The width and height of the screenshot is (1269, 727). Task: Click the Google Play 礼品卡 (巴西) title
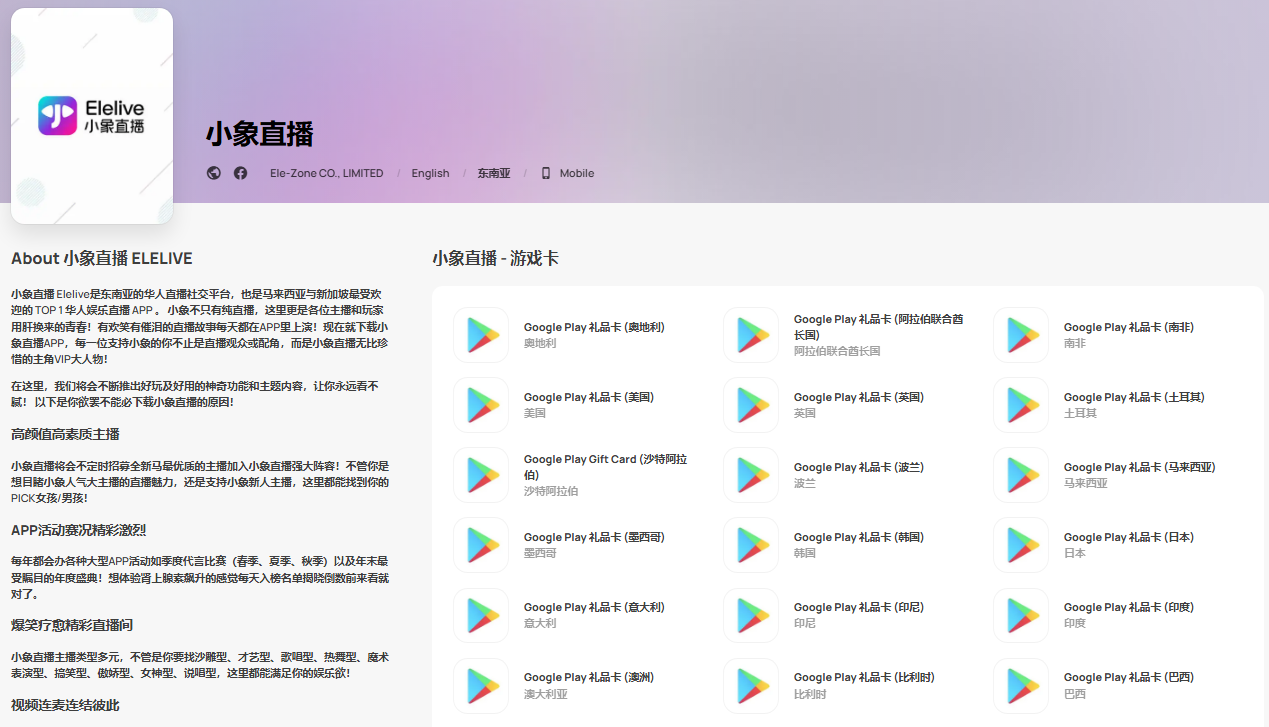(1128, 677)
